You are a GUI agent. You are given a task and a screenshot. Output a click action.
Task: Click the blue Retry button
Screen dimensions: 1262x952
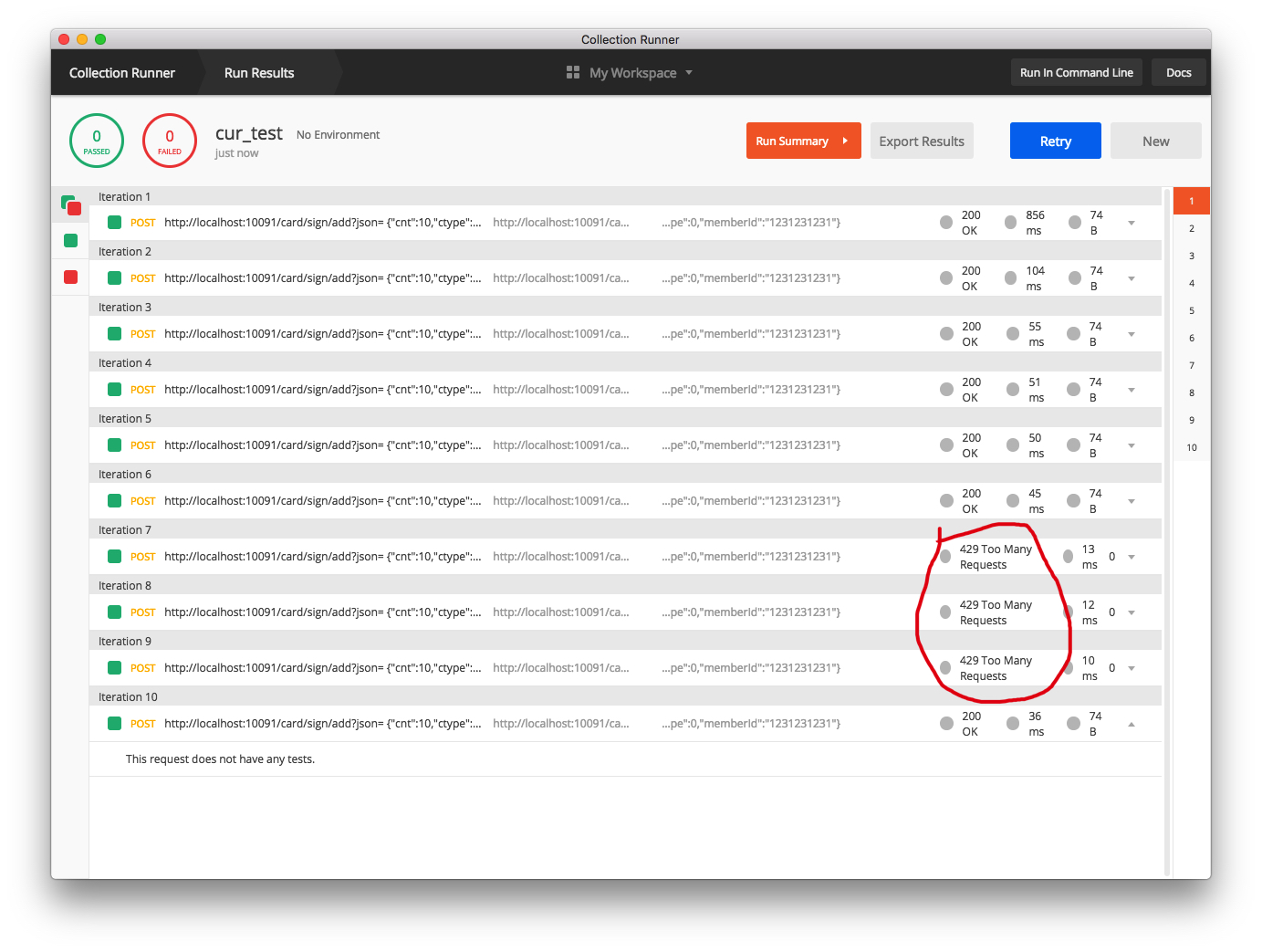[x=1055, y=141]
